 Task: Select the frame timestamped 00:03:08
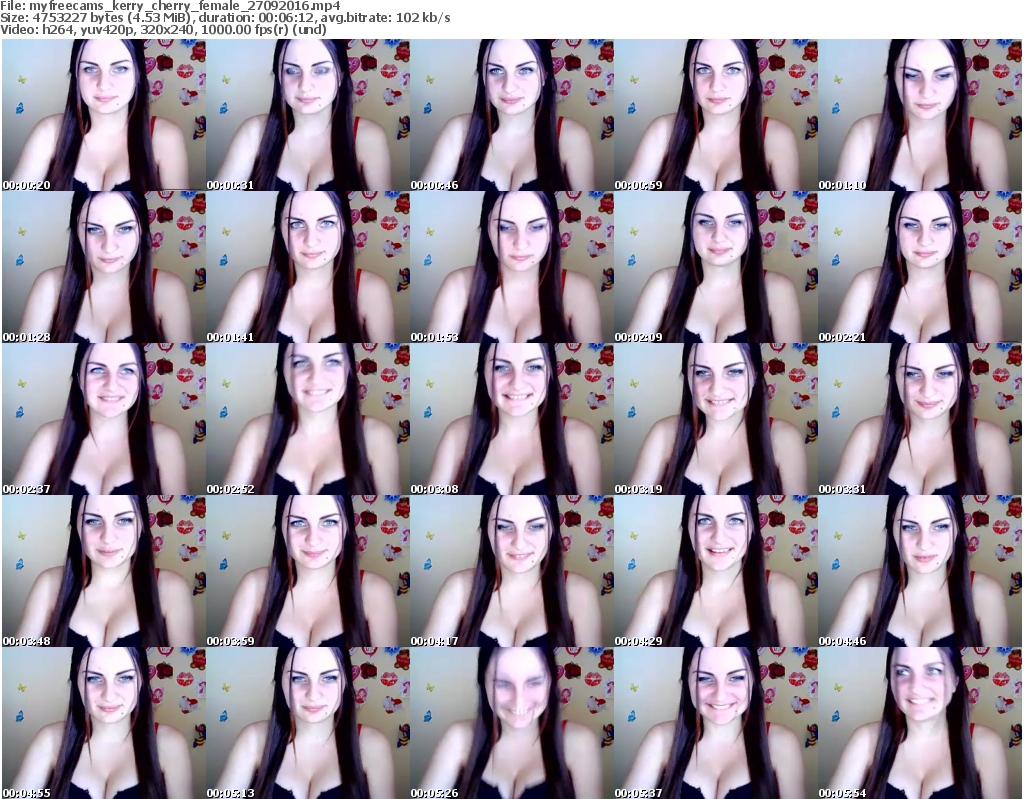coord(511,419)
